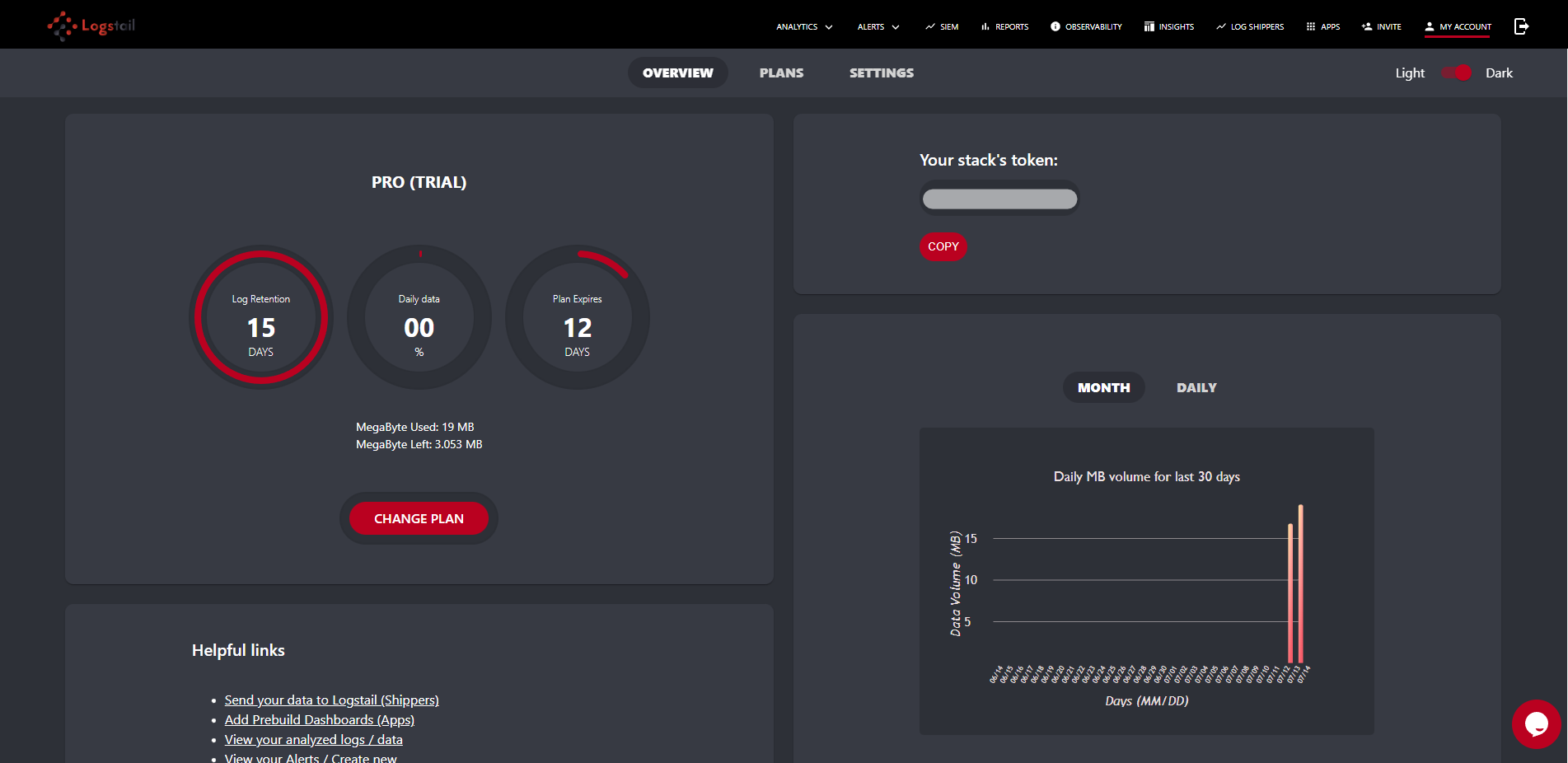Screen dimensions: 1568x763
Task: Click Daily MB volume chart title
Action: pyautogui.click(x=1147, y=476)
